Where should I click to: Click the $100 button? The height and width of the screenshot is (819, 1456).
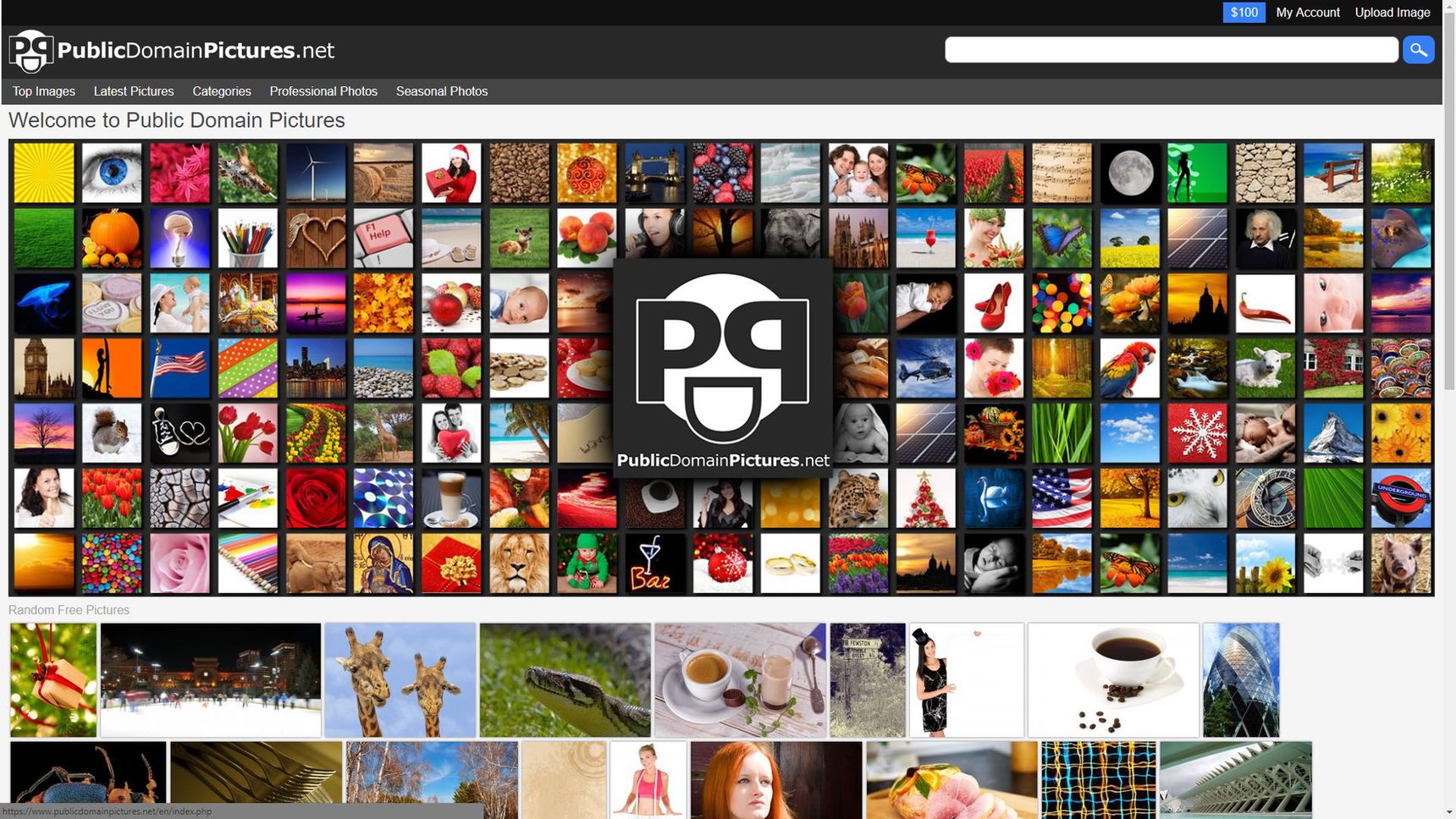pyautogui.click(x=1244, y=13)
